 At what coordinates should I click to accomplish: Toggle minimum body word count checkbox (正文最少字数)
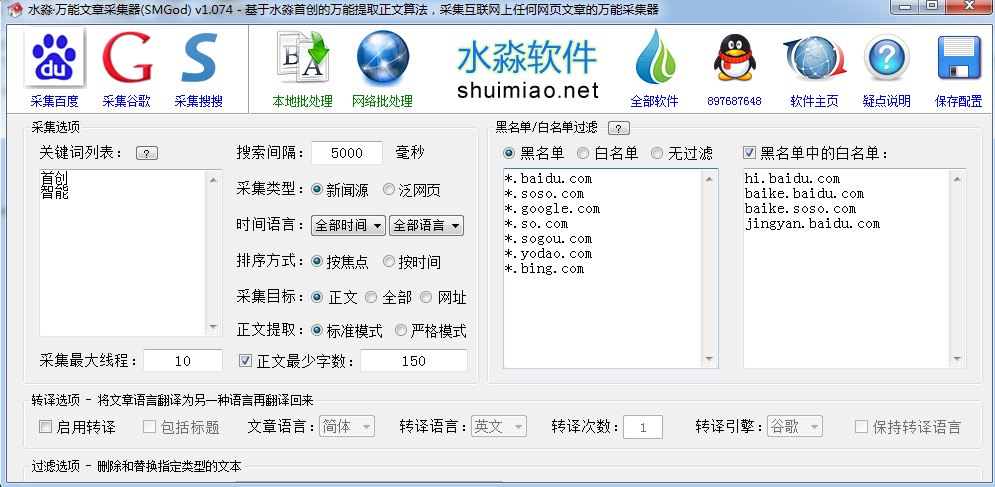245,361
